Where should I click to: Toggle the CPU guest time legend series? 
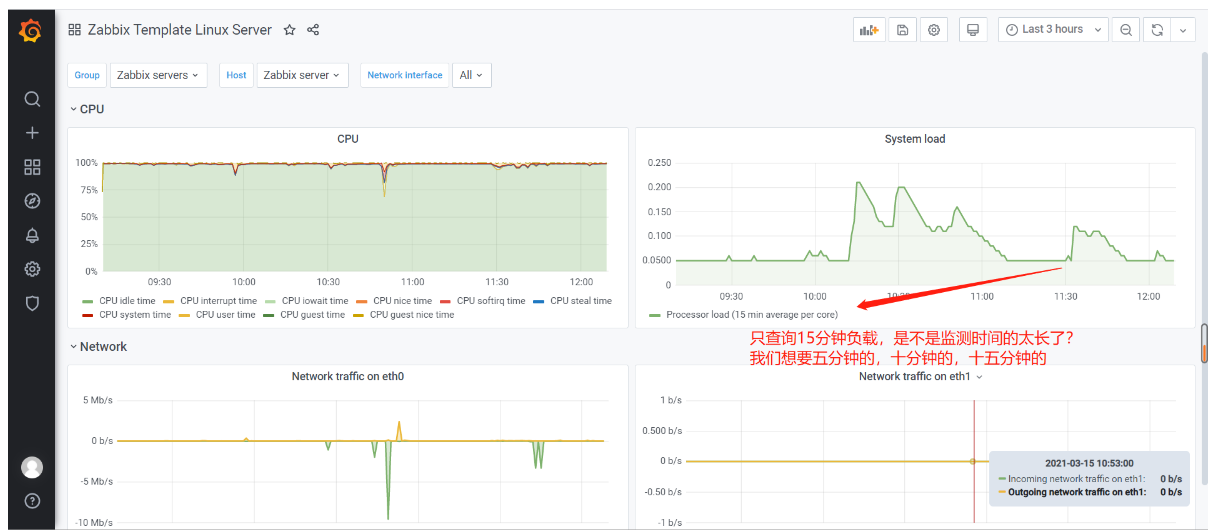coord(304,315)
